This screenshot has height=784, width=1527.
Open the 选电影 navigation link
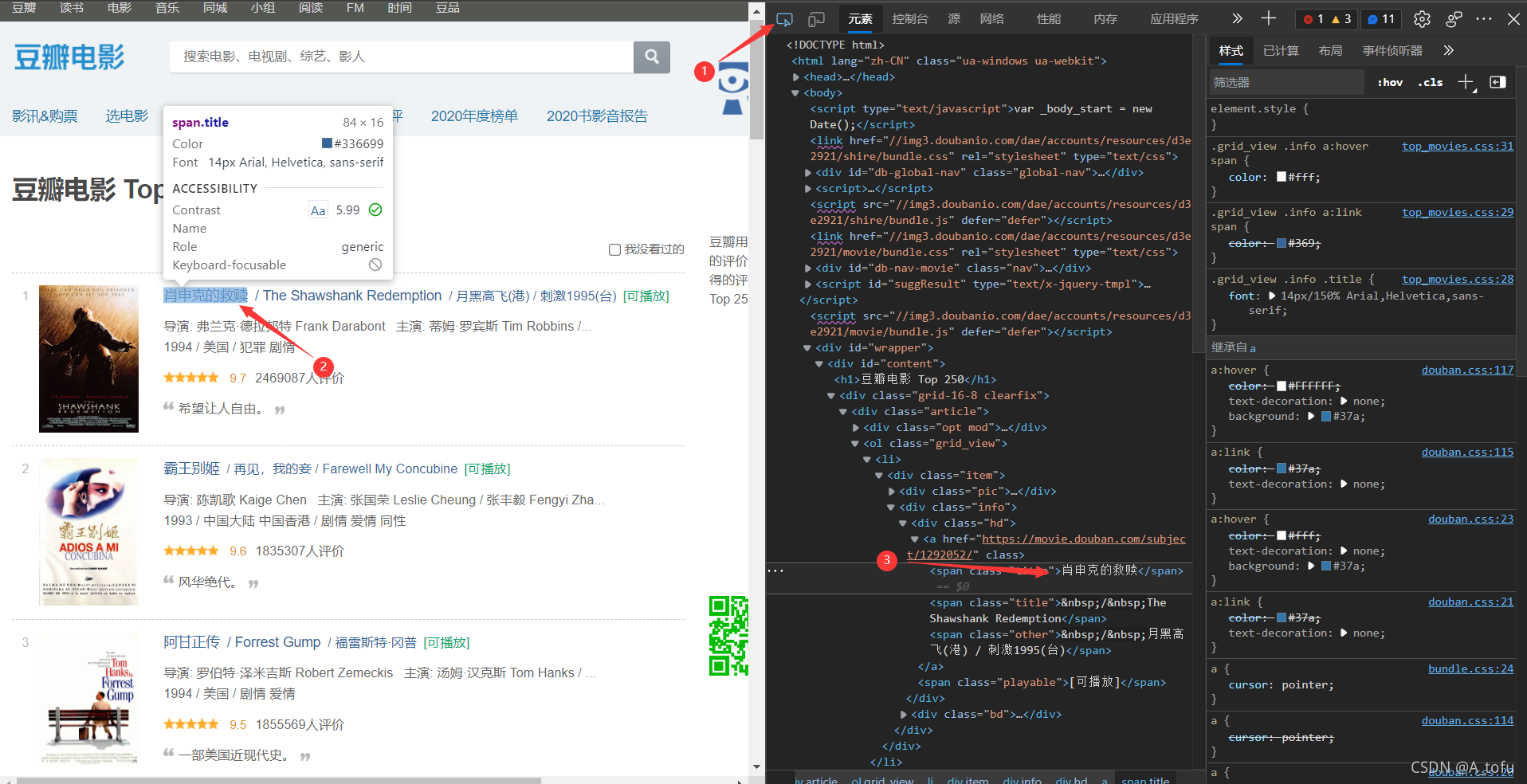point(128,116)
